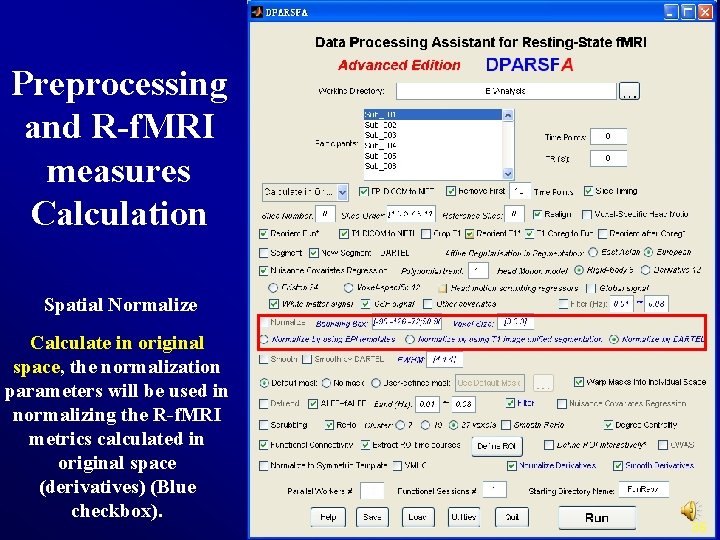Select Normalize by DARTEL radio button
Viewport: 720px width, 540px height.
coord(613,339)
